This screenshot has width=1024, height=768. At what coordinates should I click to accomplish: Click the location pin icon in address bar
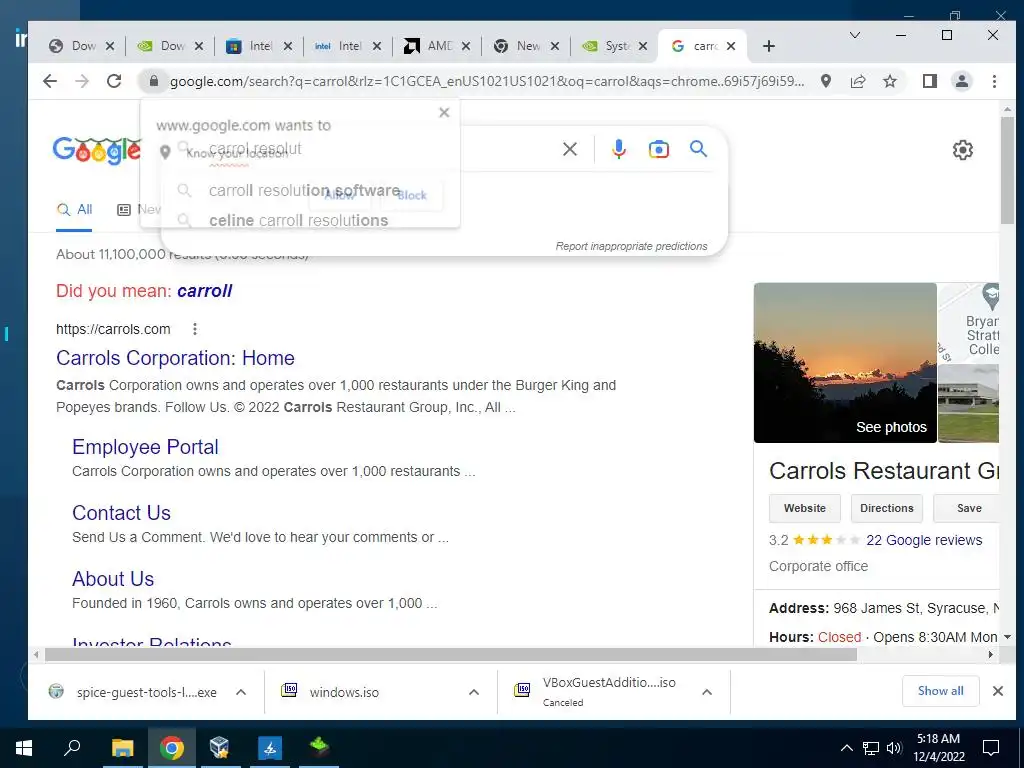(x=826, y=81)
